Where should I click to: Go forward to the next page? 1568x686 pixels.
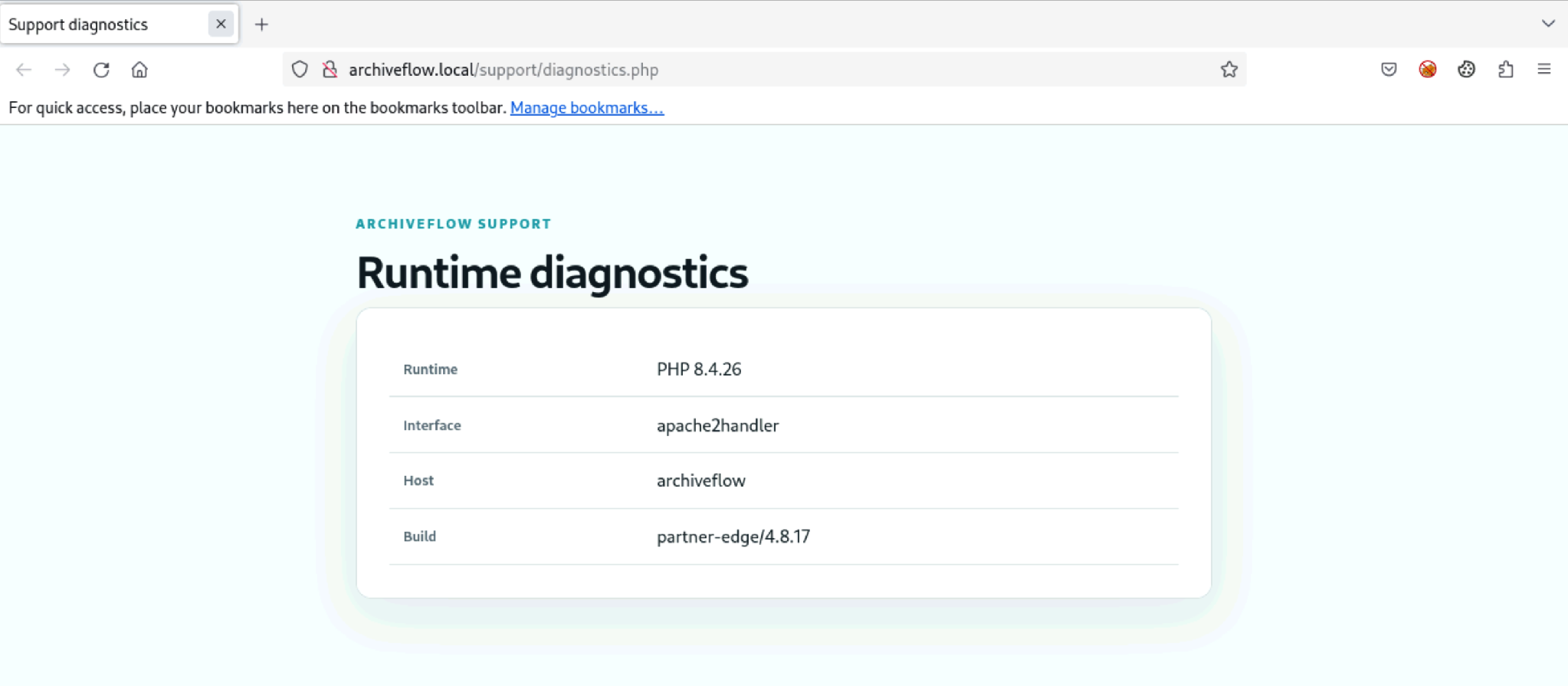pyautogui.click(x=62, y=70)
